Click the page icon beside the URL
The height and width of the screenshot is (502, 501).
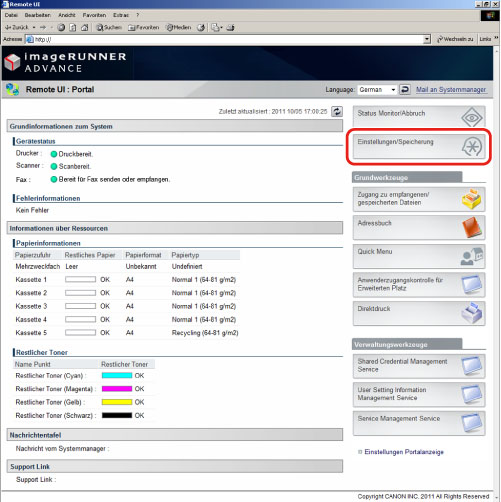(30, 39)
